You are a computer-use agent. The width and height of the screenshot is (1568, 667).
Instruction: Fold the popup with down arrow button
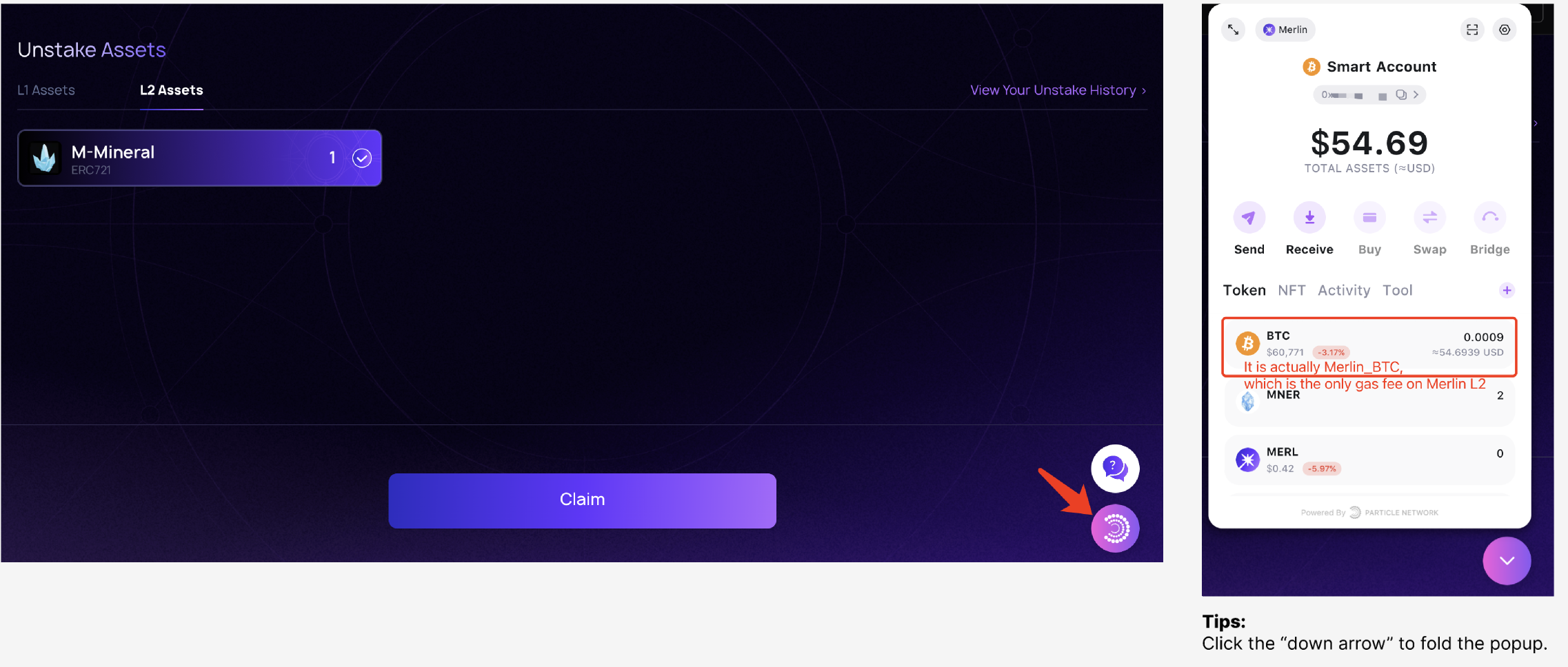point(1507,561)
